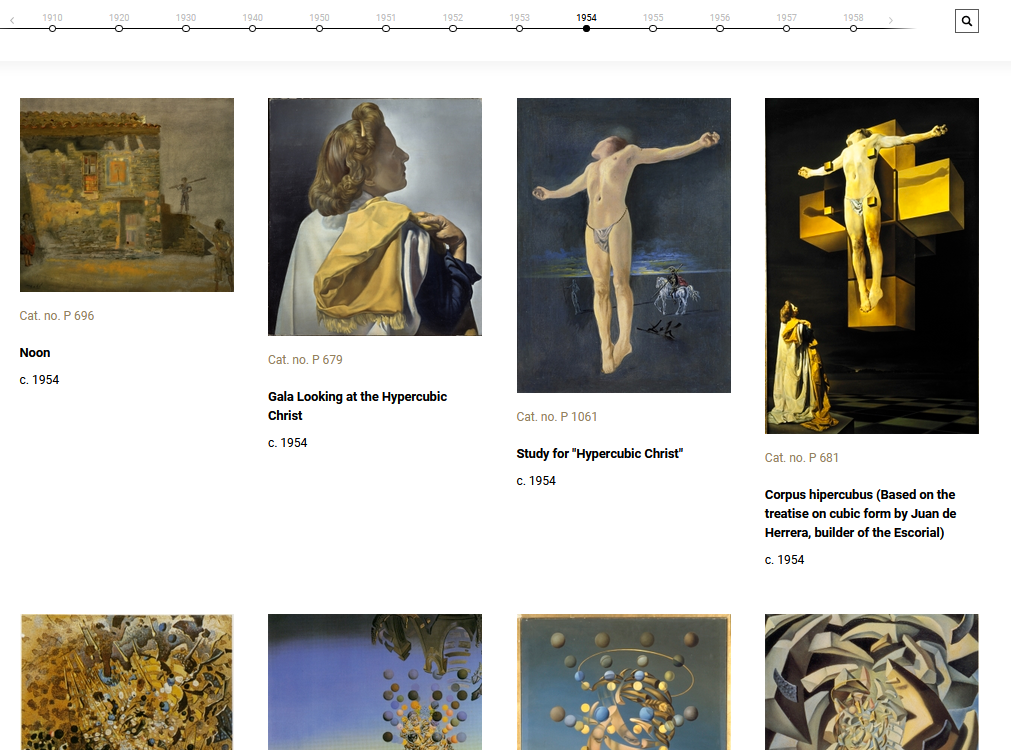Open the swirling spheres ring painting thumbnail
1011x750 pixels.
pos(623,682)
